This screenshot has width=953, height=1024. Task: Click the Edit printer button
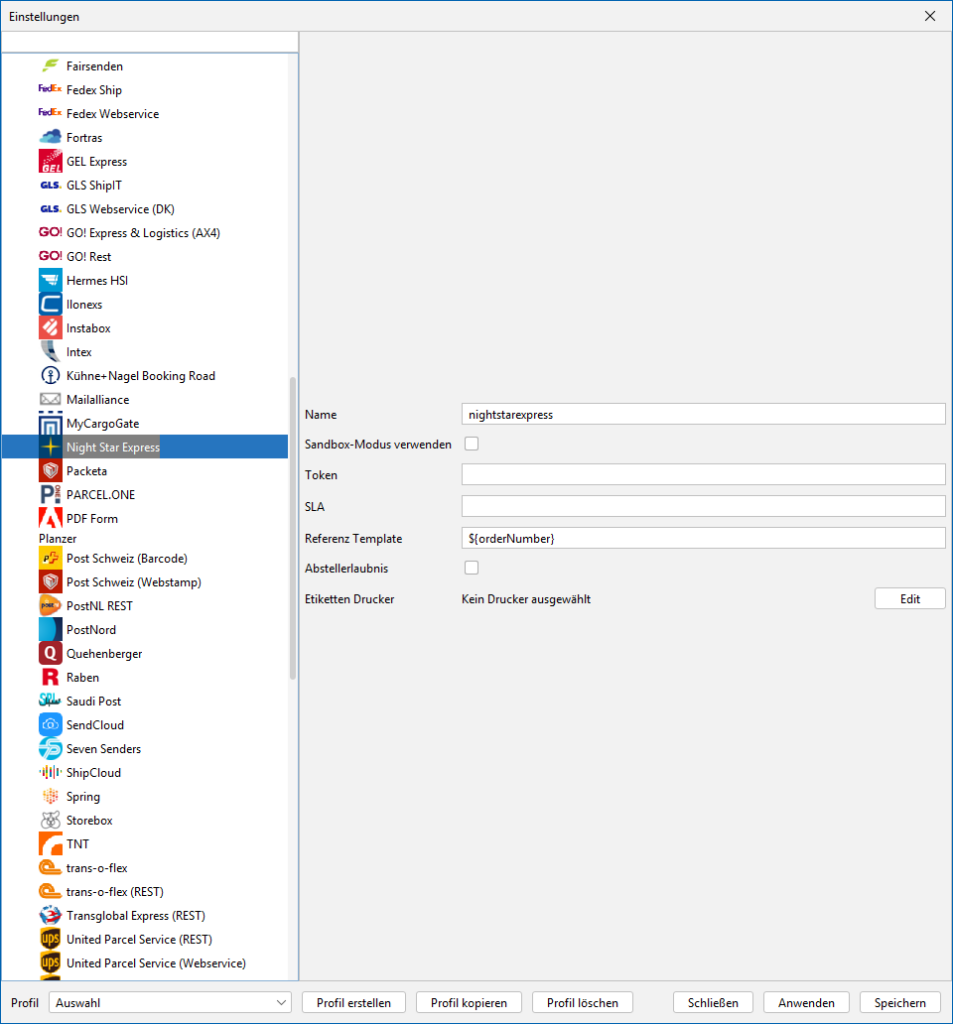click(909, 599)
